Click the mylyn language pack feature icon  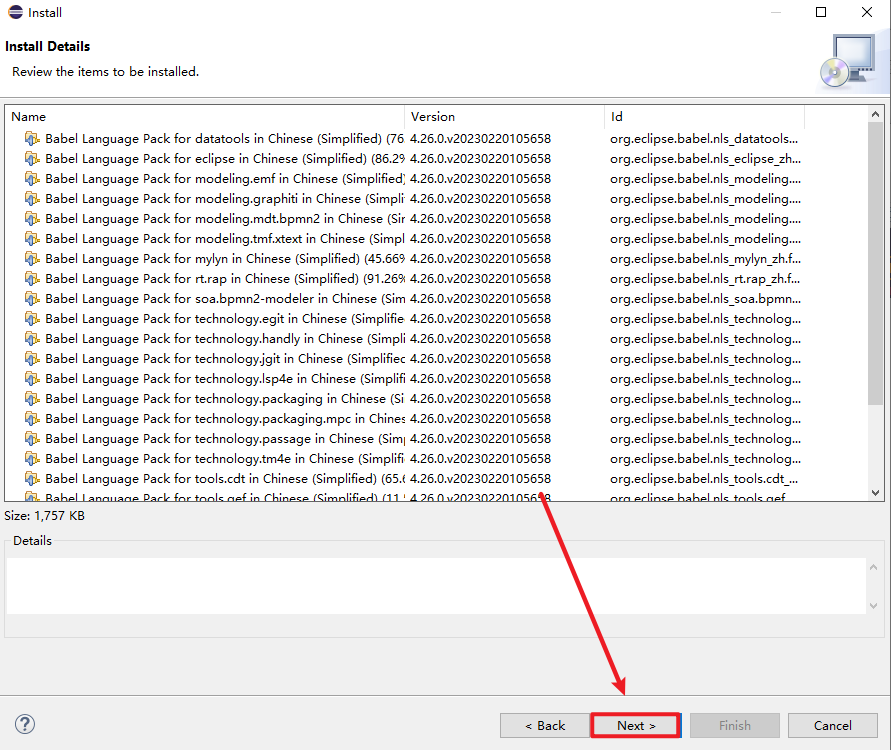(32, 259)
